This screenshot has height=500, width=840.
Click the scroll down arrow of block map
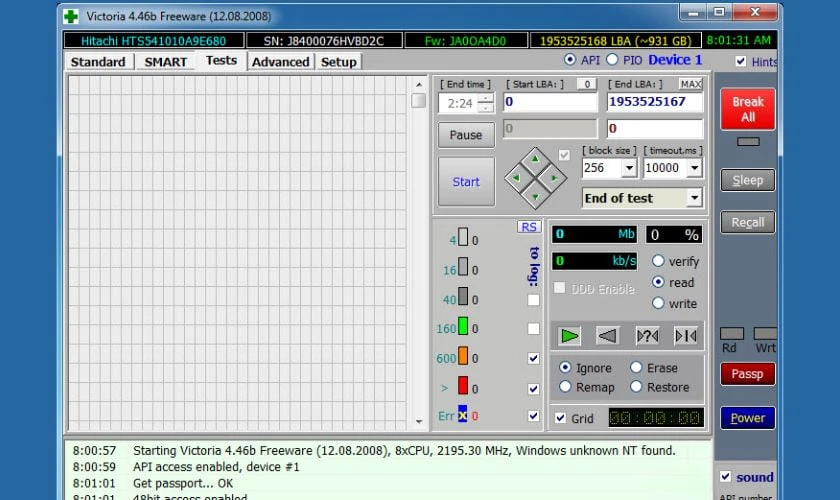pyautogui.click(x=419, y=422)
